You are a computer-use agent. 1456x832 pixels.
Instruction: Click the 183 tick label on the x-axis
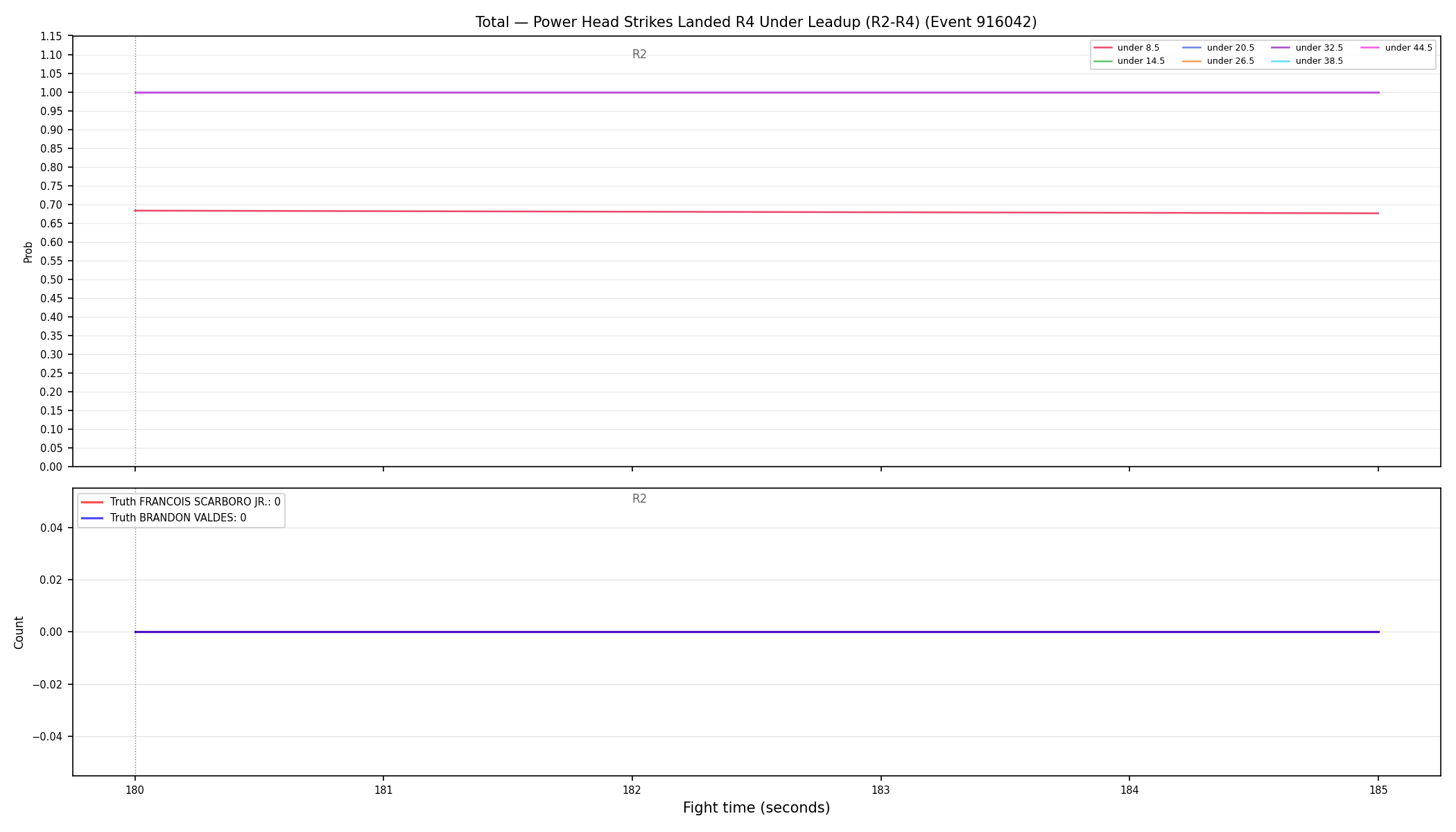tap(881, 790)
